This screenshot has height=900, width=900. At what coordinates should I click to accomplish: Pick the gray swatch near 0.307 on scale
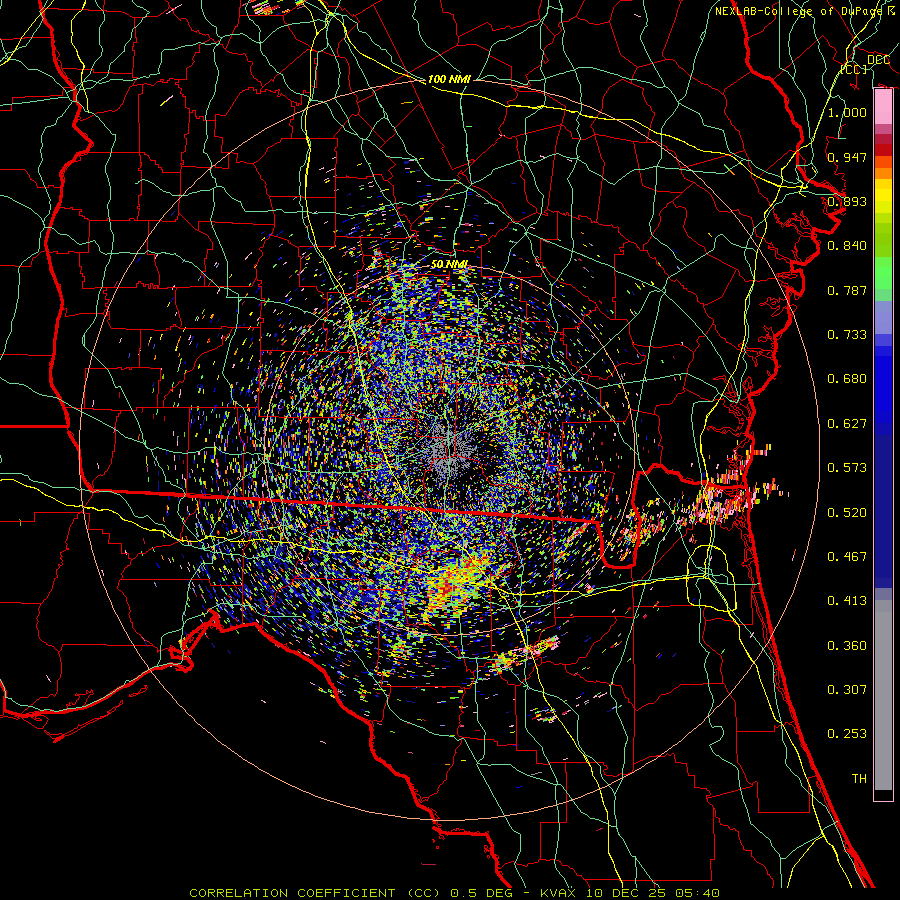tap(883, 695)
